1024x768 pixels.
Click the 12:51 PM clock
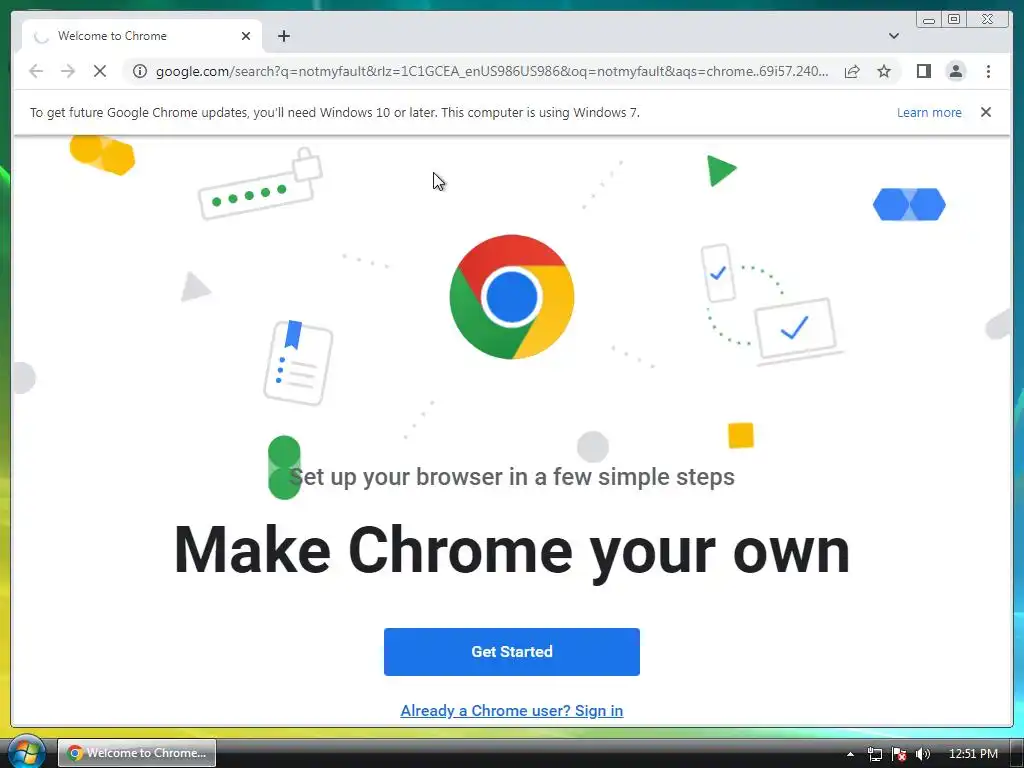pos(973,754)
